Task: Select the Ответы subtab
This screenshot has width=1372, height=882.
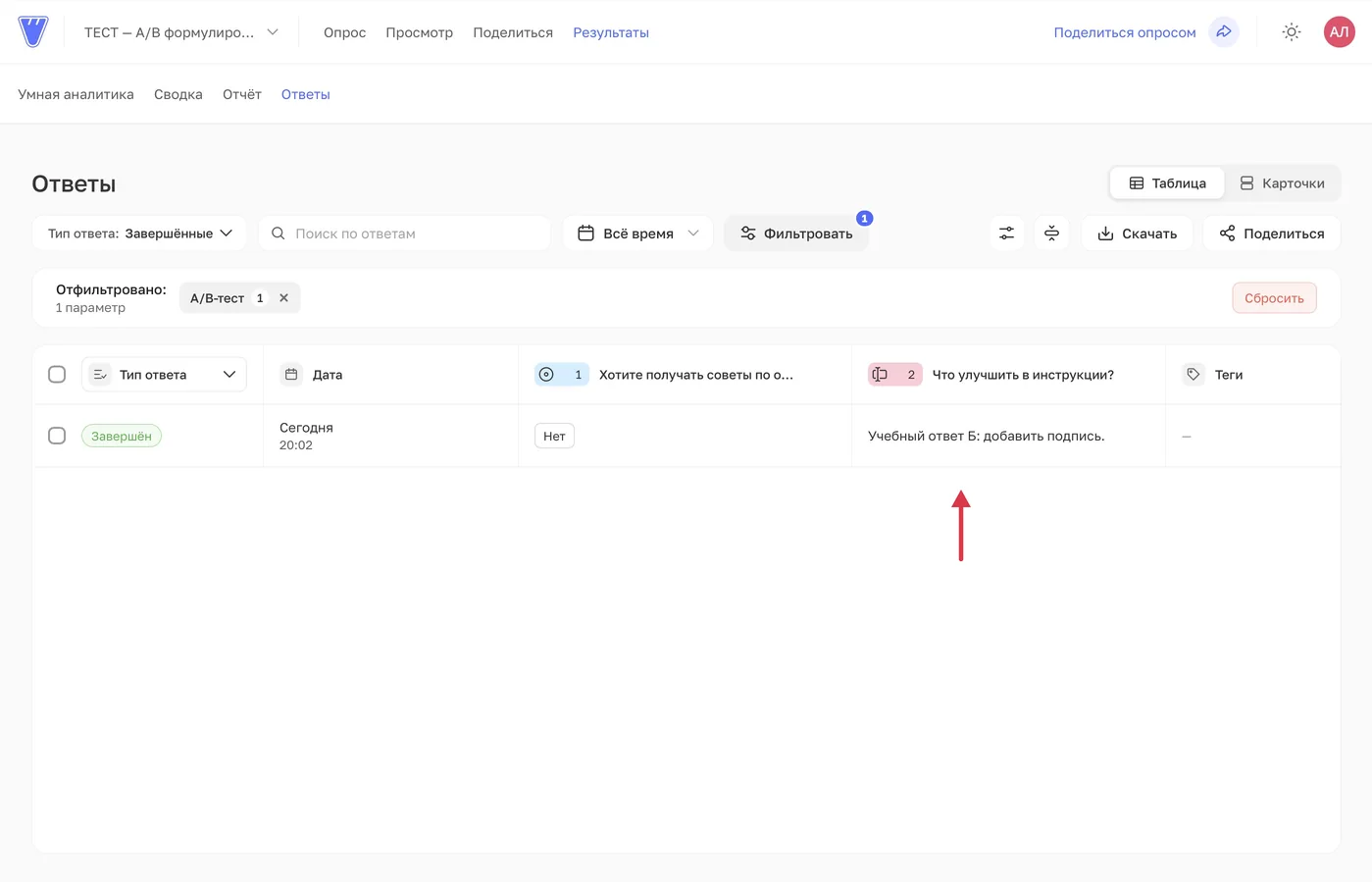Action: click(306, 94)
